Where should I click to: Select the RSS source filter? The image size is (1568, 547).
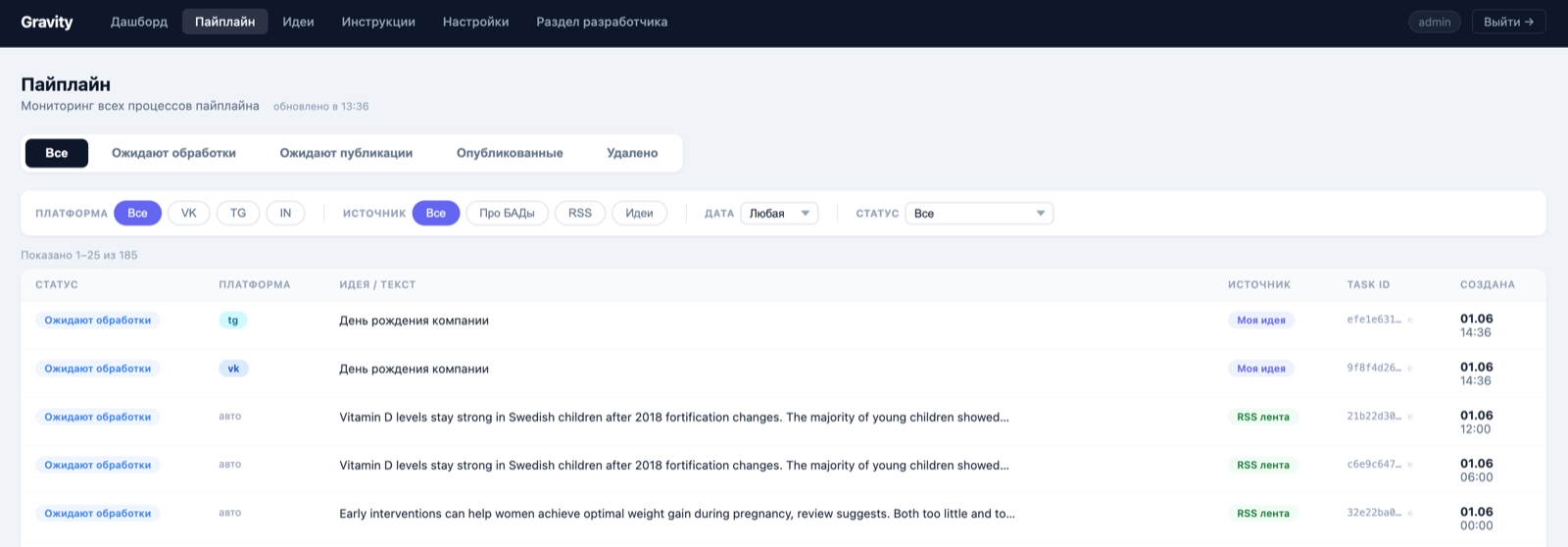click(x=580, y=213)
